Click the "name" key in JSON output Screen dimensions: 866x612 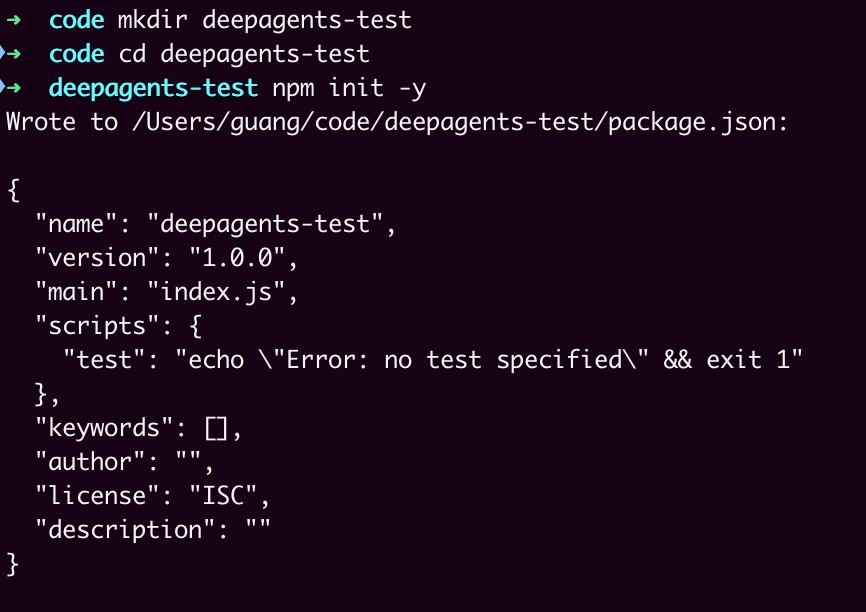tap(76, 224)
